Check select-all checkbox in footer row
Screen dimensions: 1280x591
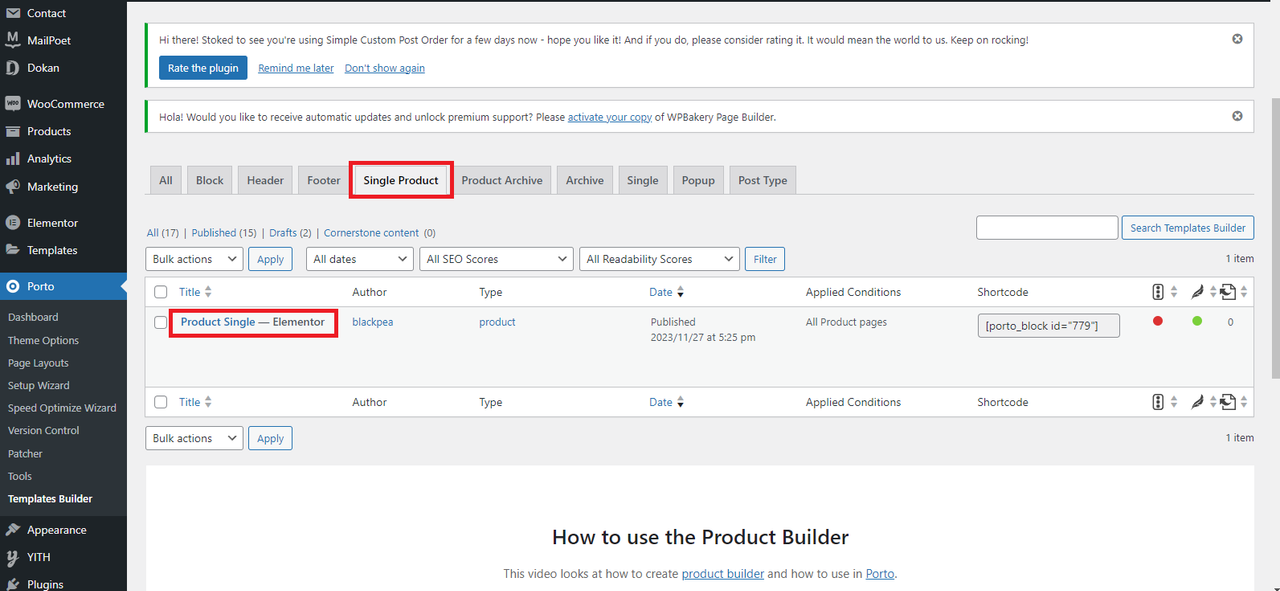[160, 402]
